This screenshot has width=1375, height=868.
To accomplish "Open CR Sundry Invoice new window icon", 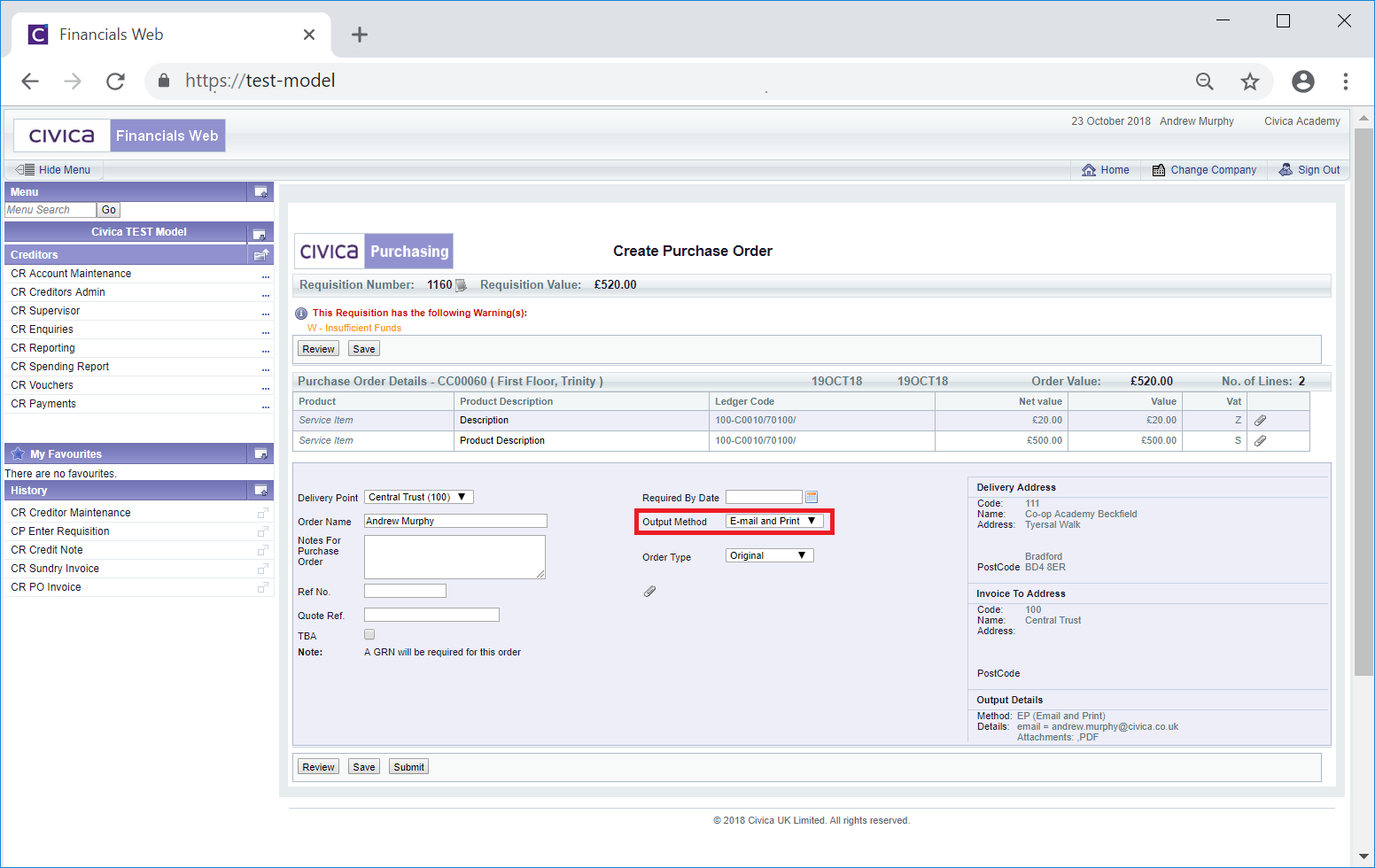I will [262, 569].
